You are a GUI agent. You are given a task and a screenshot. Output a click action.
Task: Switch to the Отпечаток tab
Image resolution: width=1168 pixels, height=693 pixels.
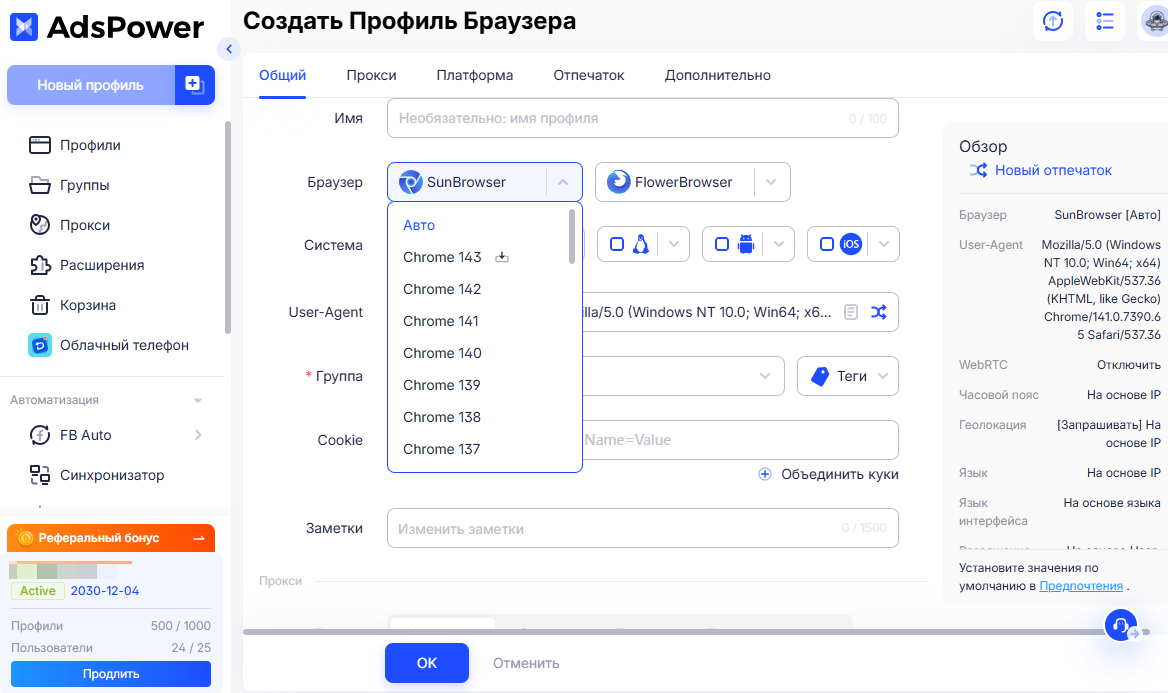[x=588, y=75]
